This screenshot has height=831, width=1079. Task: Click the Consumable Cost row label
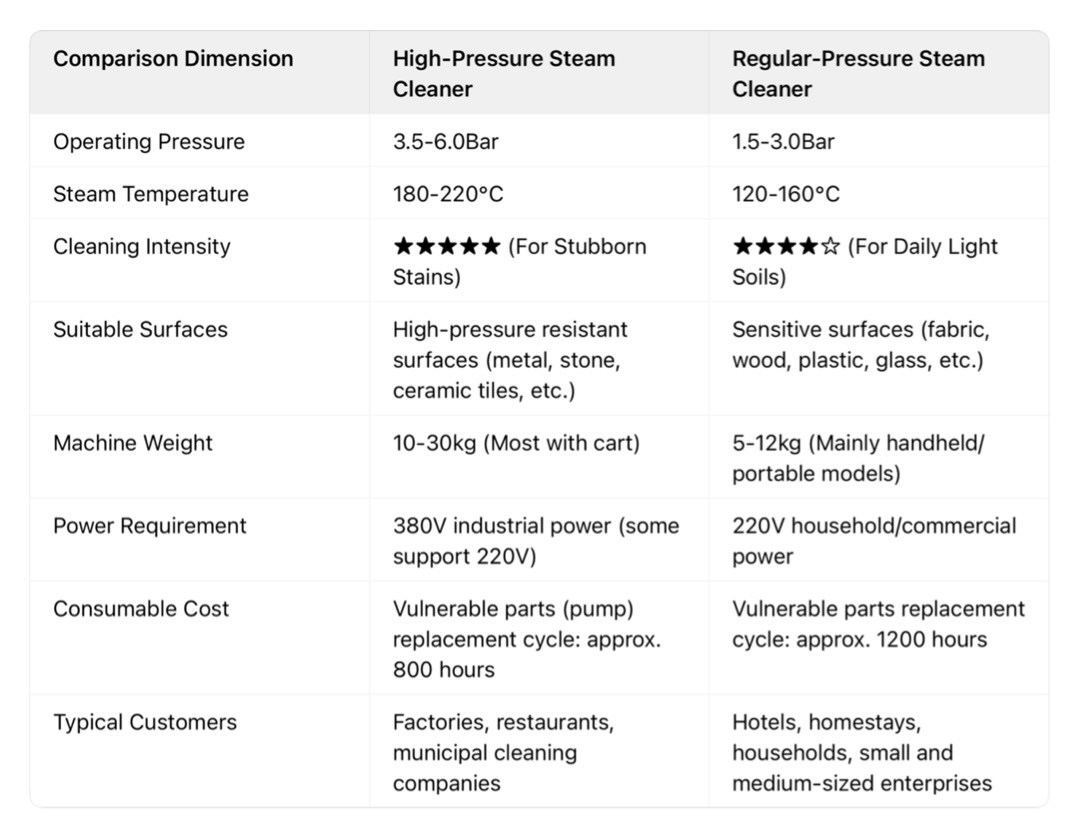141,609
